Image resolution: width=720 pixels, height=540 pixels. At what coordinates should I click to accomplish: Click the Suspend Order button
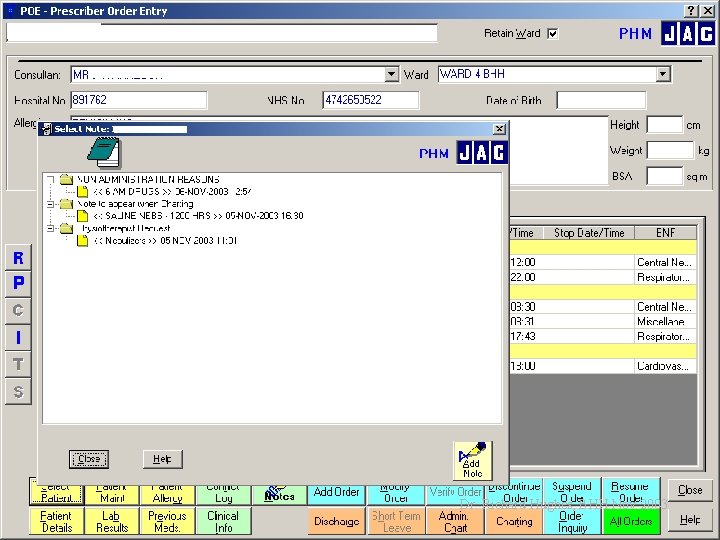tap(572, 491)
